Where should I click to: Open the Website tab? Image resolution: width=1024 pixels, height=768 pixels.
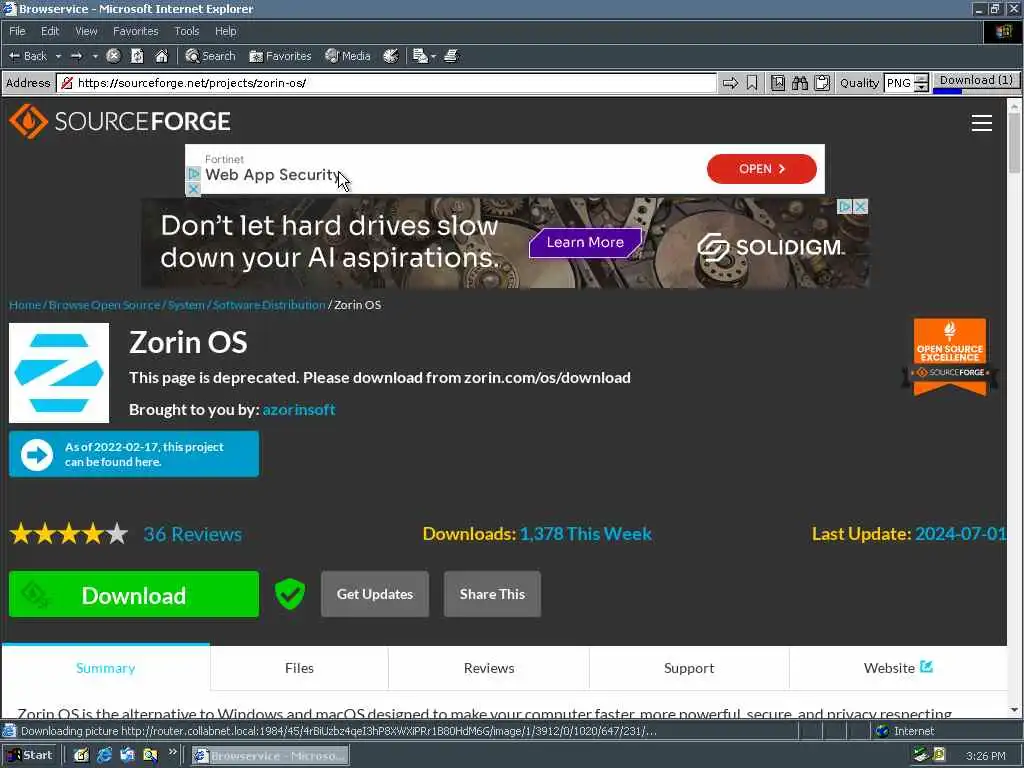click(898, 668)
